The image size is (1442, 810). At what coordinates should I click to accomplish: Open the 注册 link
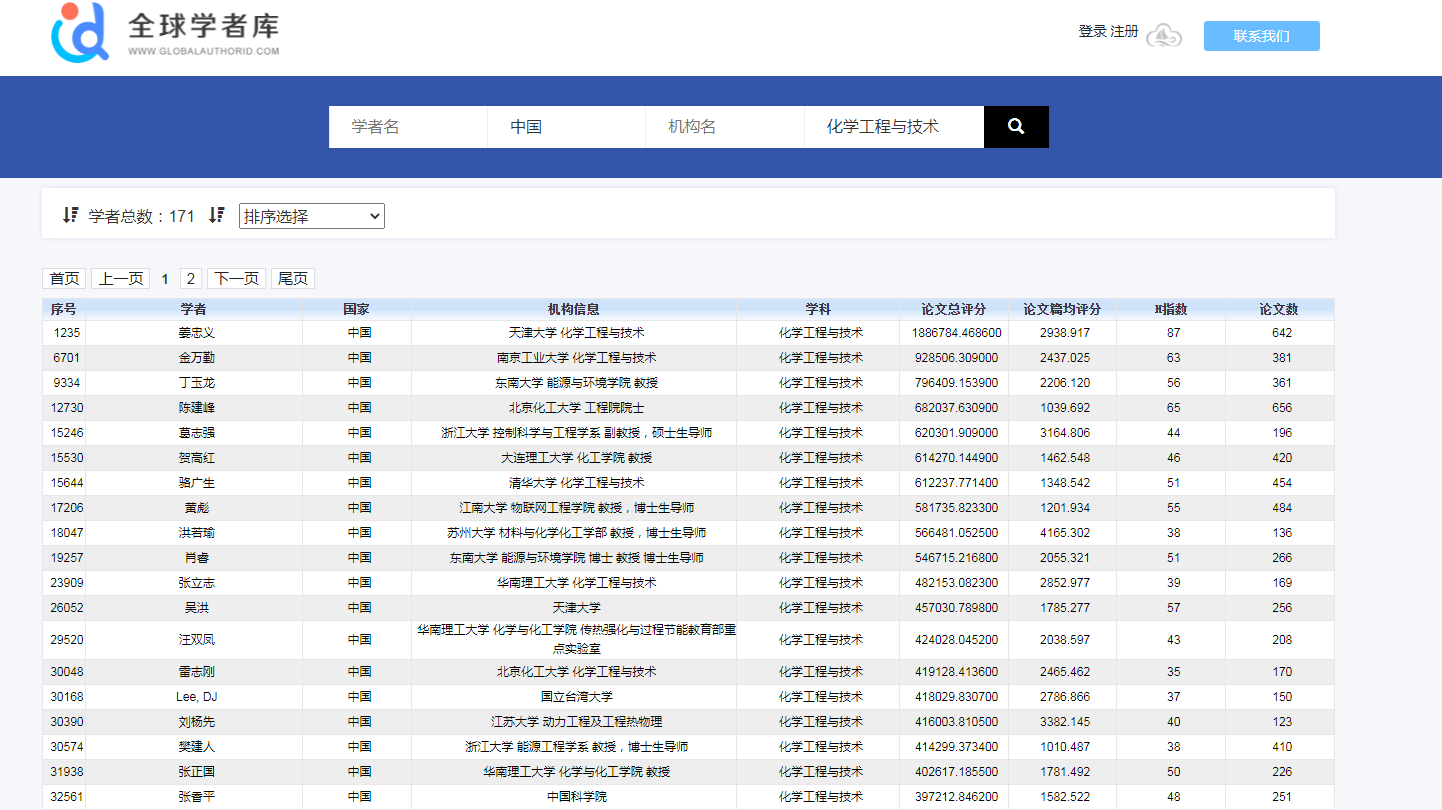[1124, 32]
